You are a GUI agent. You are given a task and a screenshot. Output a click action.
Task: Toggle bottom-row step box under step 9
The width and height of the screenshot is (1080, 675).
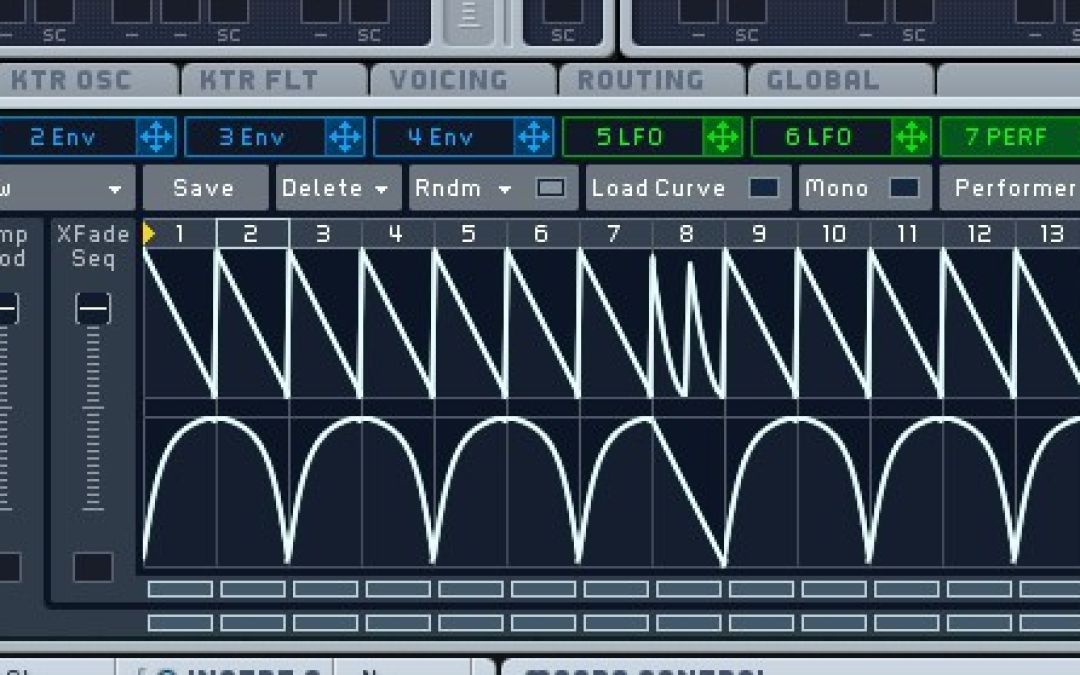point(761,623)
